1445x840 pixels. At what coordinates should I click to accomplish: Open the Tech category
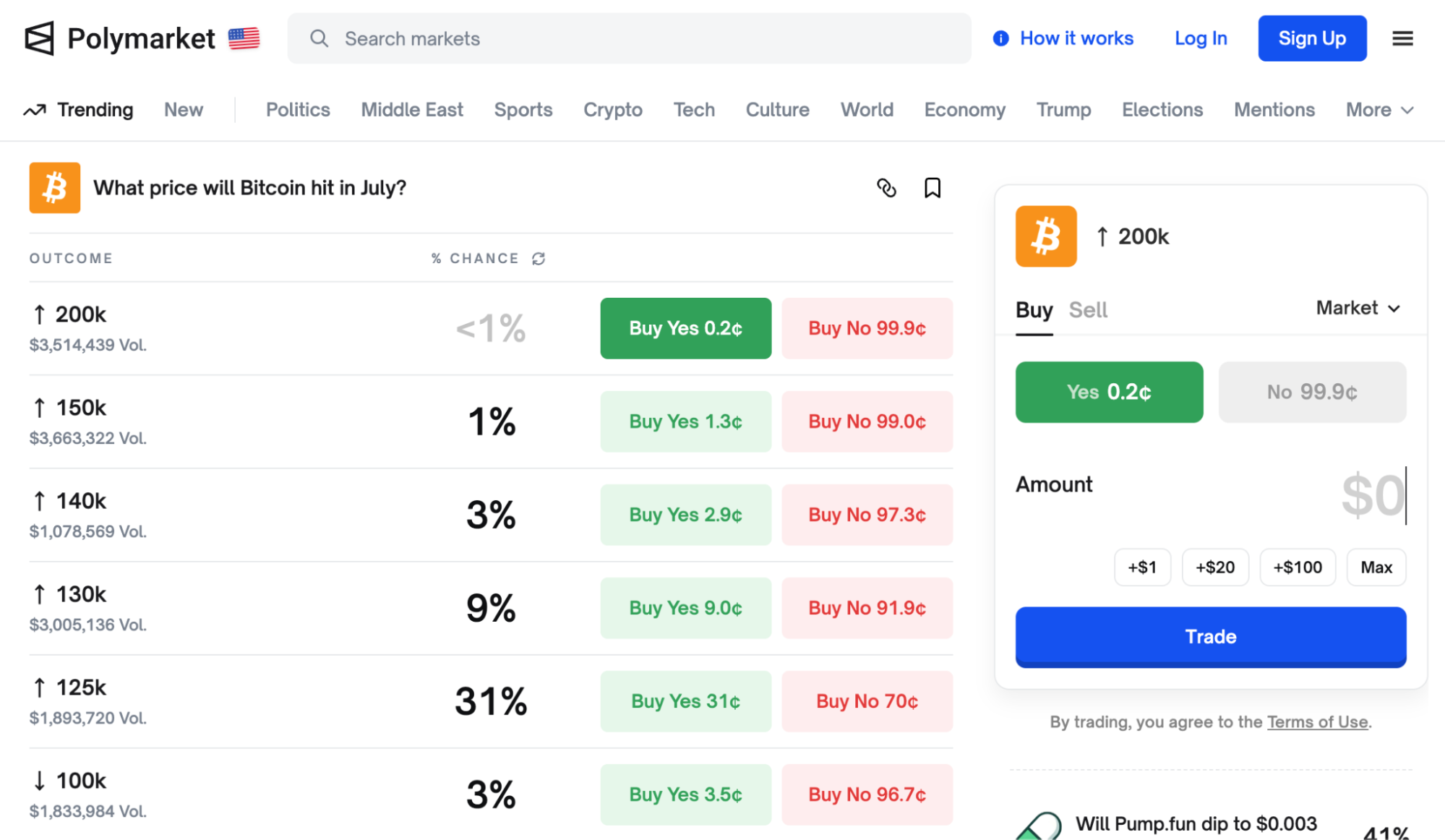click(694, 110)
